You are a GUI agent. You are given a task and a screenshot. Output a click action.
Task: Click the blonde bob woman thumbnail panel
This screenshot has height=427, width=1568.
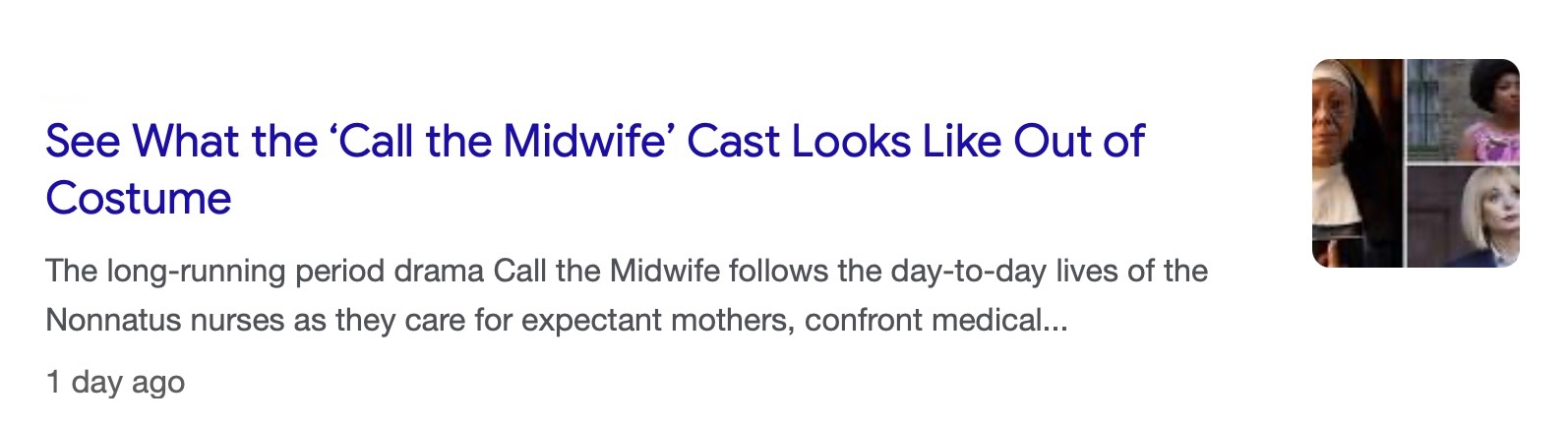click(1464, 216)
